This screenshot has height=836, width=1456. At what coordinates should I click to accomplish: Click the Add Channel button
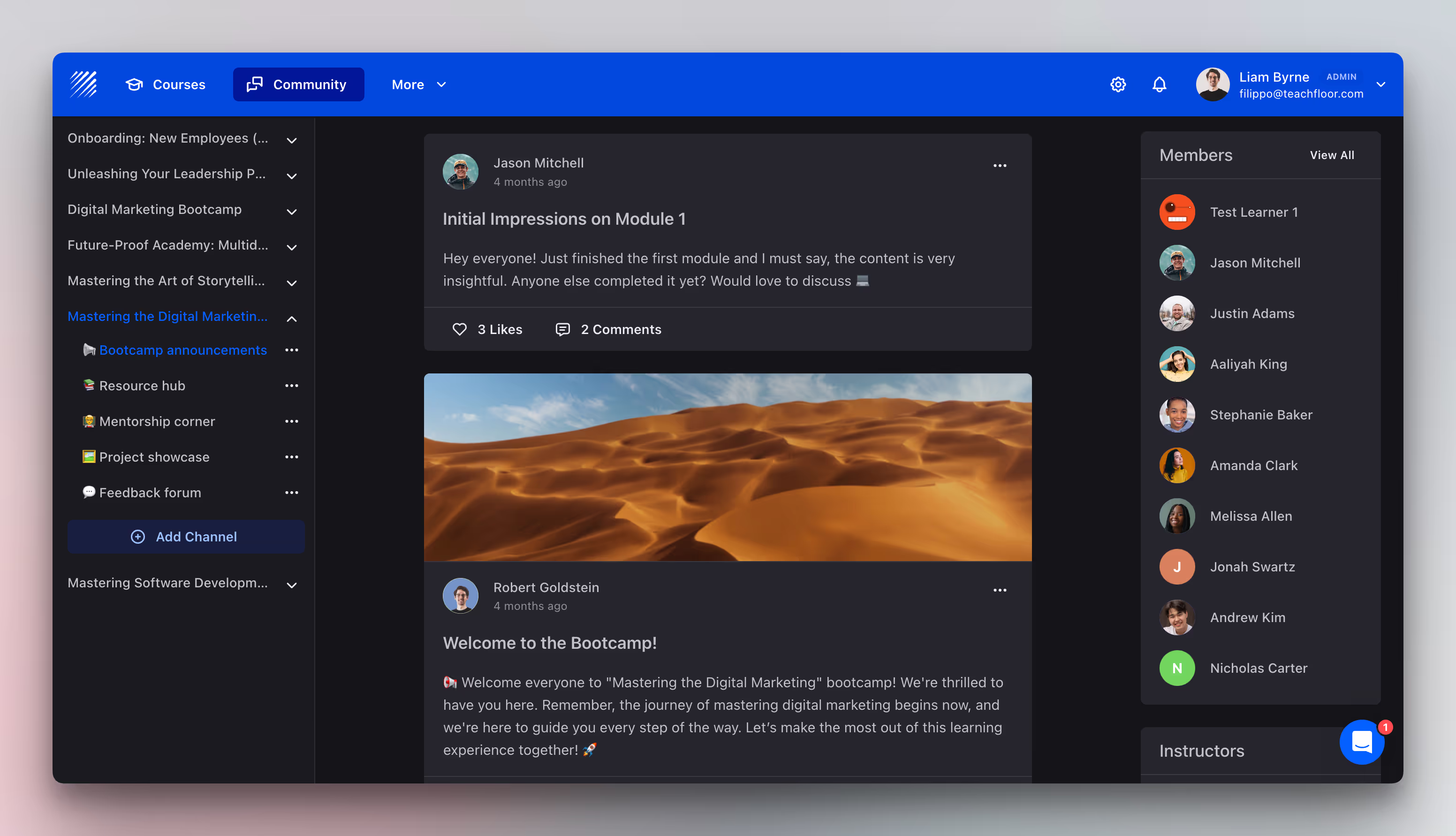pyautogui.click(x=185, y=536)
